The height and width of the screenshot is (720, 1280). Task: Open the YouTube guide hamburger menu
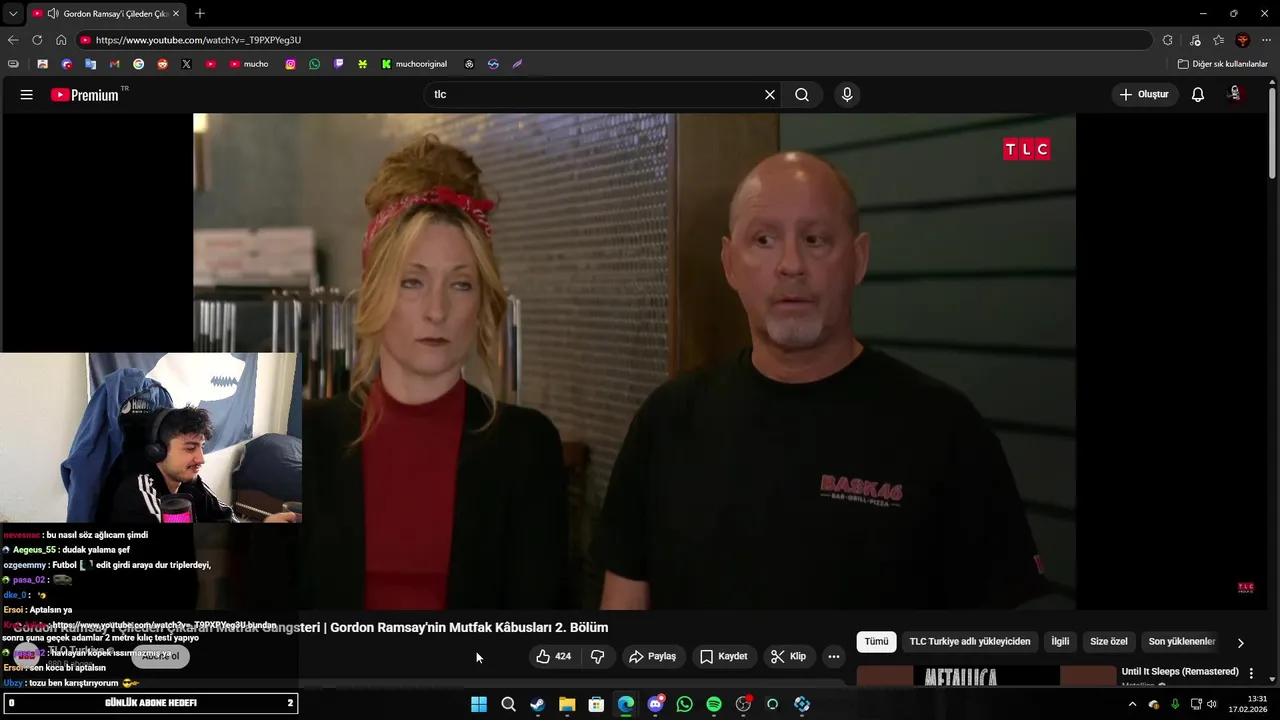(x=26, y=95)
